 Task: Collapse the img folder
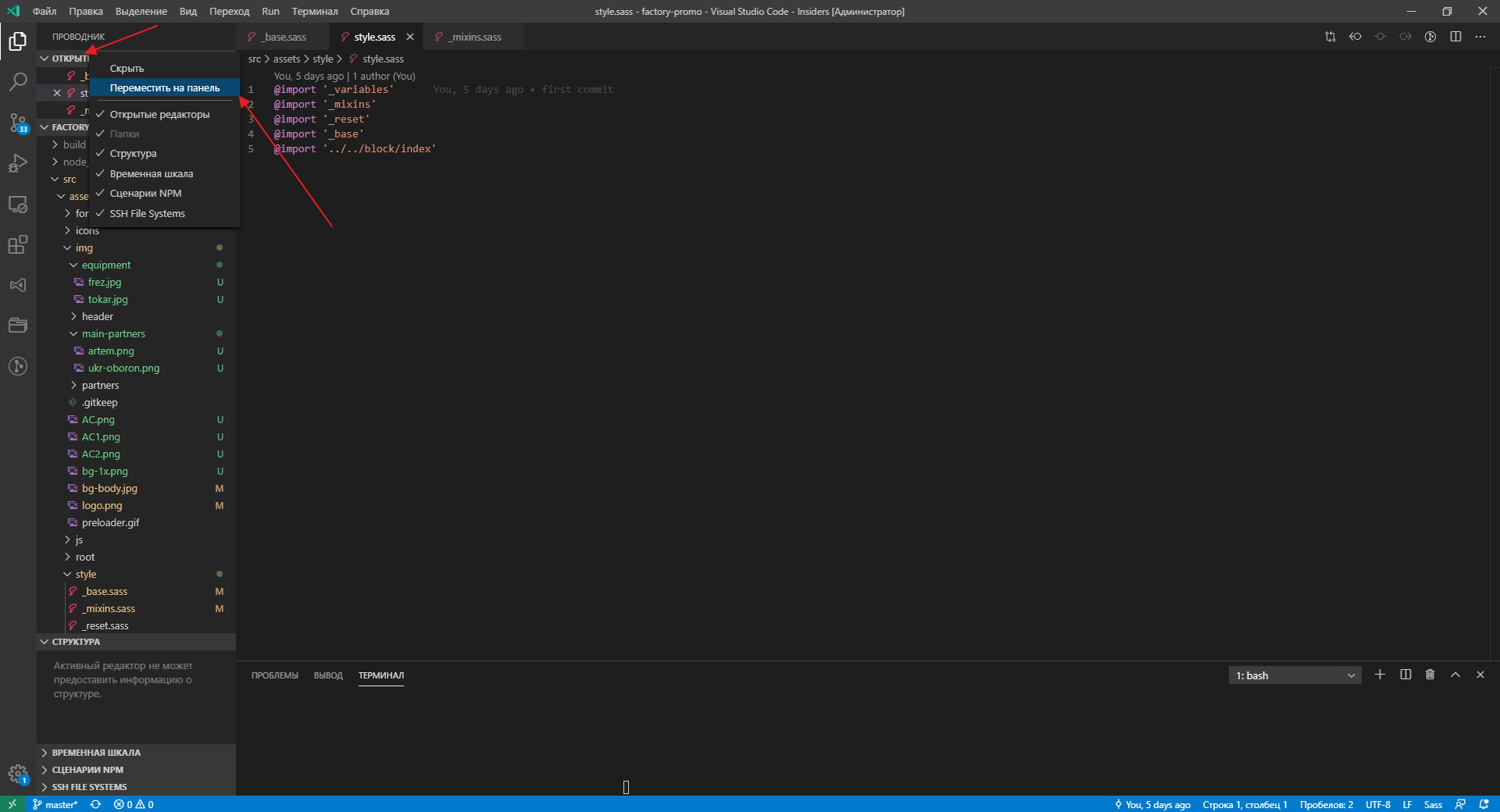click(137, 248)
